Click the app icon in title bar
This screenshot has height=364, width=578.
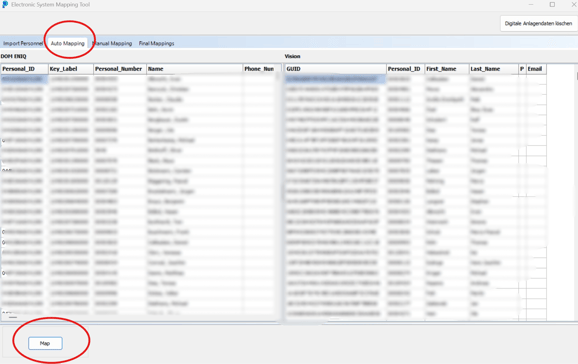click(x=5, y=4)
